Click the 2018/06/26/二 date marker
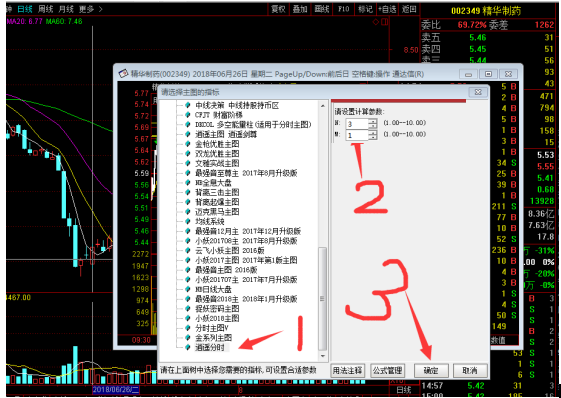This screenshot has width=561, height=398. pyautogui.click(x=116, y=389)
